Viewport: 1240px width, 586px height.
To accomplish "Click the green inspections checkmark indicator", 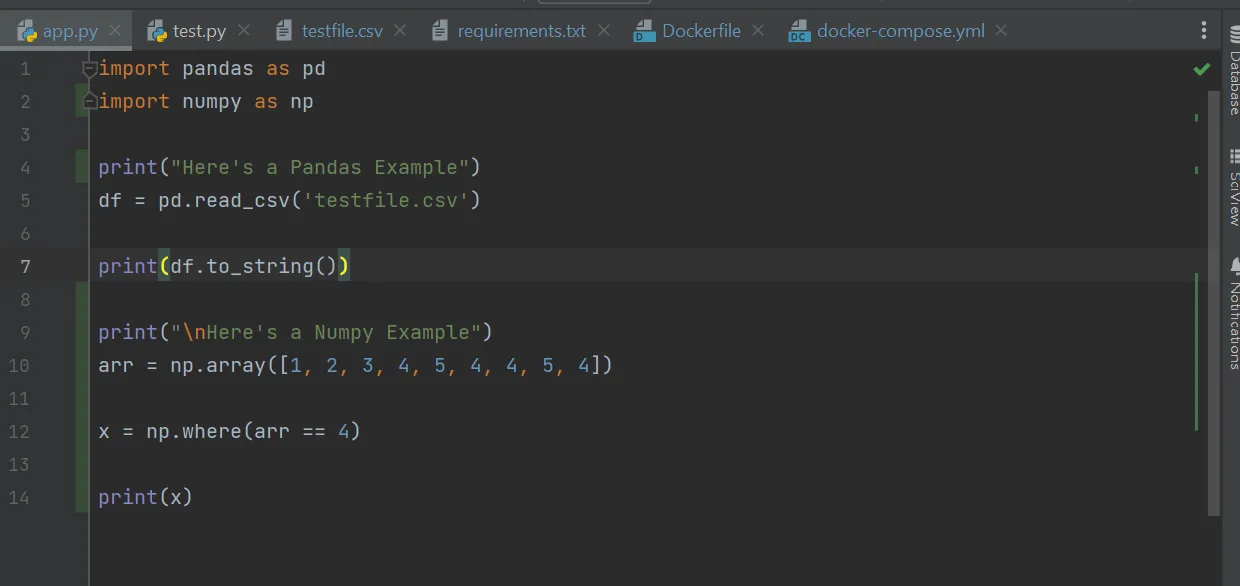I will [1201, 69].
